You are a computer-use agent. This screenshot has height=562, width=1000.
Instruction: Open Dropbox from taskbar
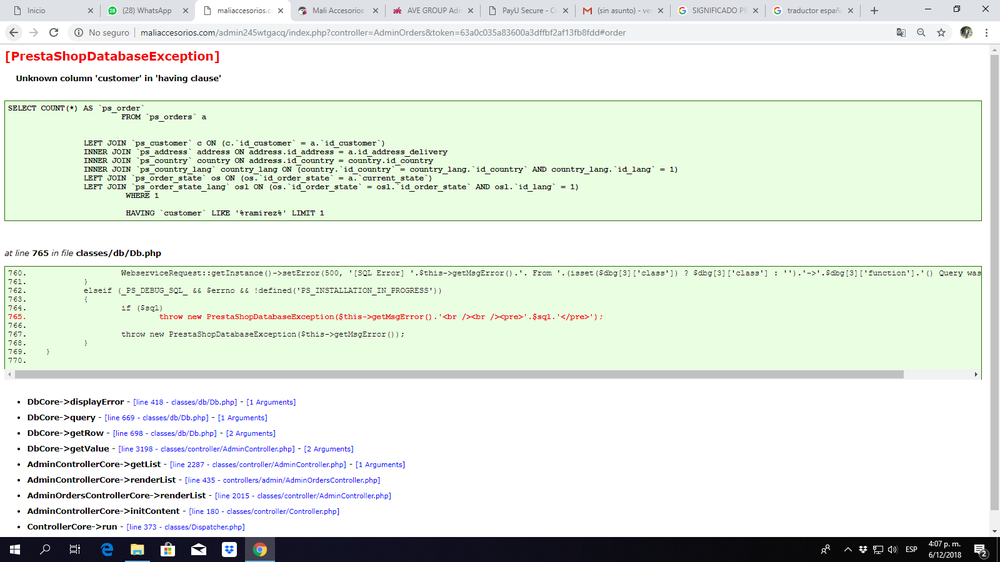pos(229,549)
